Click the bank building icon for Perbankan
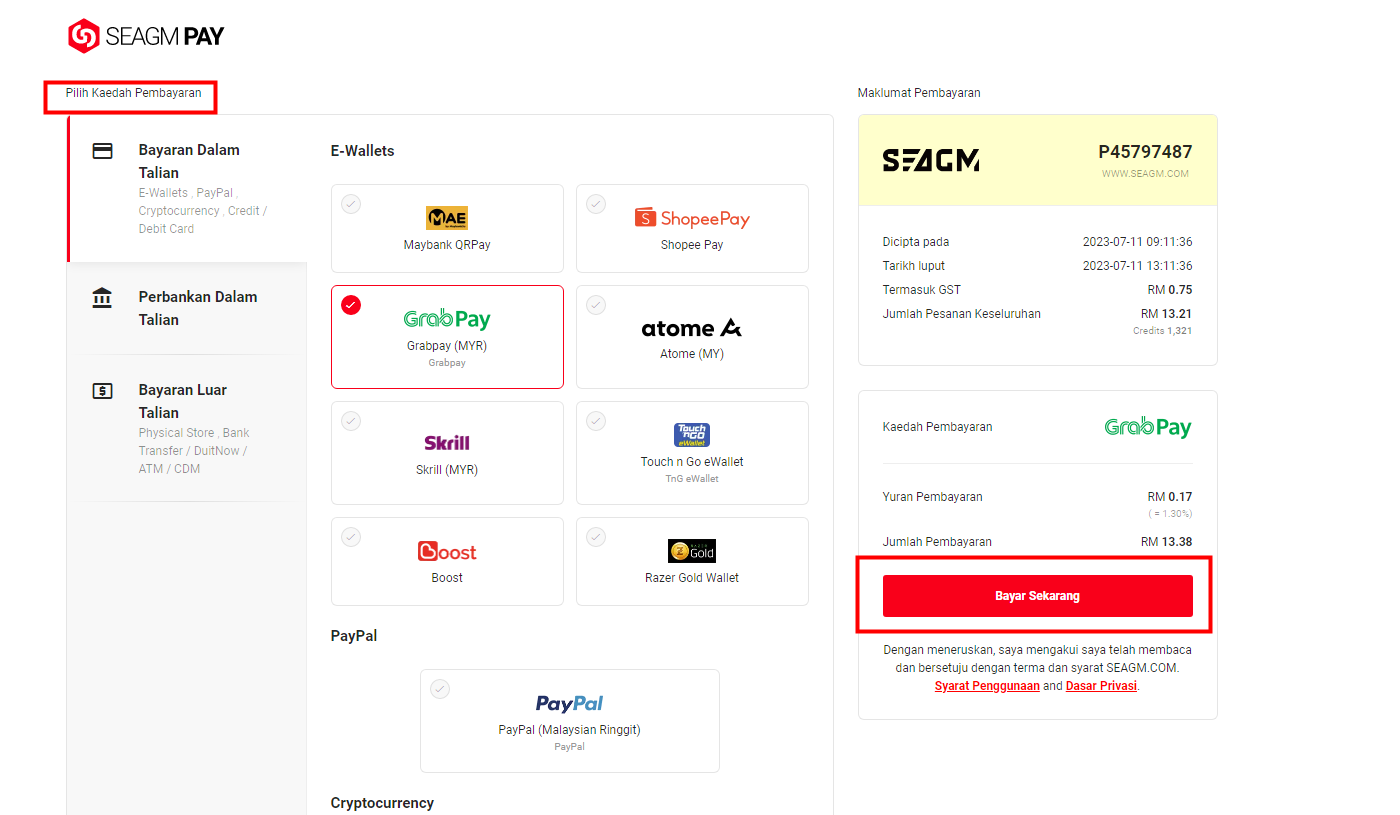Viewport: 1400px width, 815px height. (x=102, y=298)
